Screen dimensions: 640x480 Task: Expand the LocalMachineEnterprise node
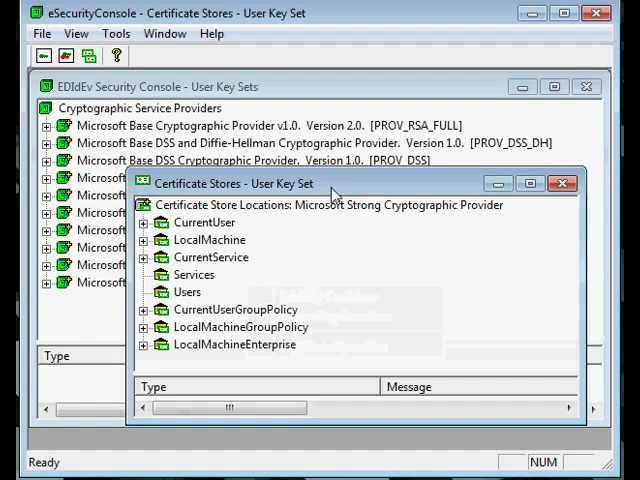143,346
